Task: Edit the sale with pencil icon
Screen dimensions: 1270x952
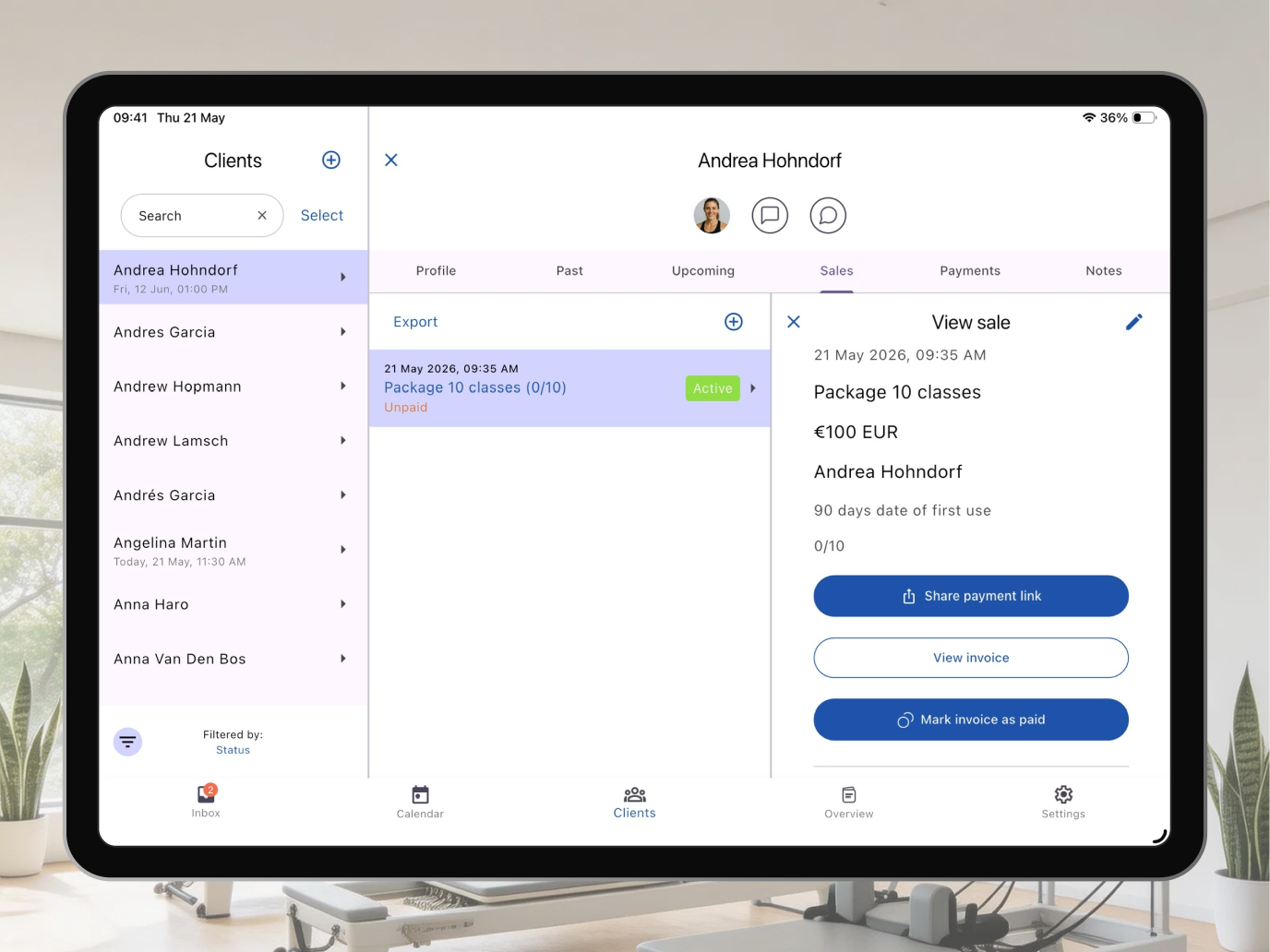Action: (1134, 322)
